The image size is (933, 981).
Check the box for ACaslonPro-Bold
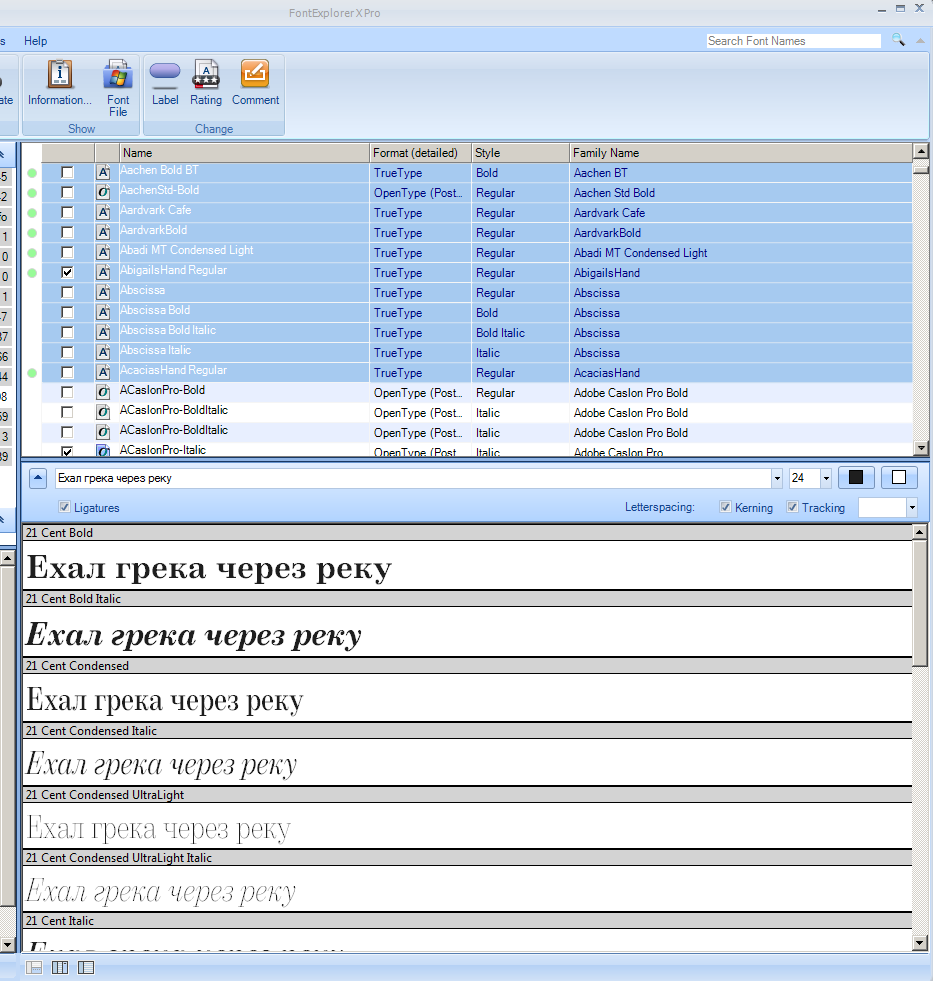67,393
